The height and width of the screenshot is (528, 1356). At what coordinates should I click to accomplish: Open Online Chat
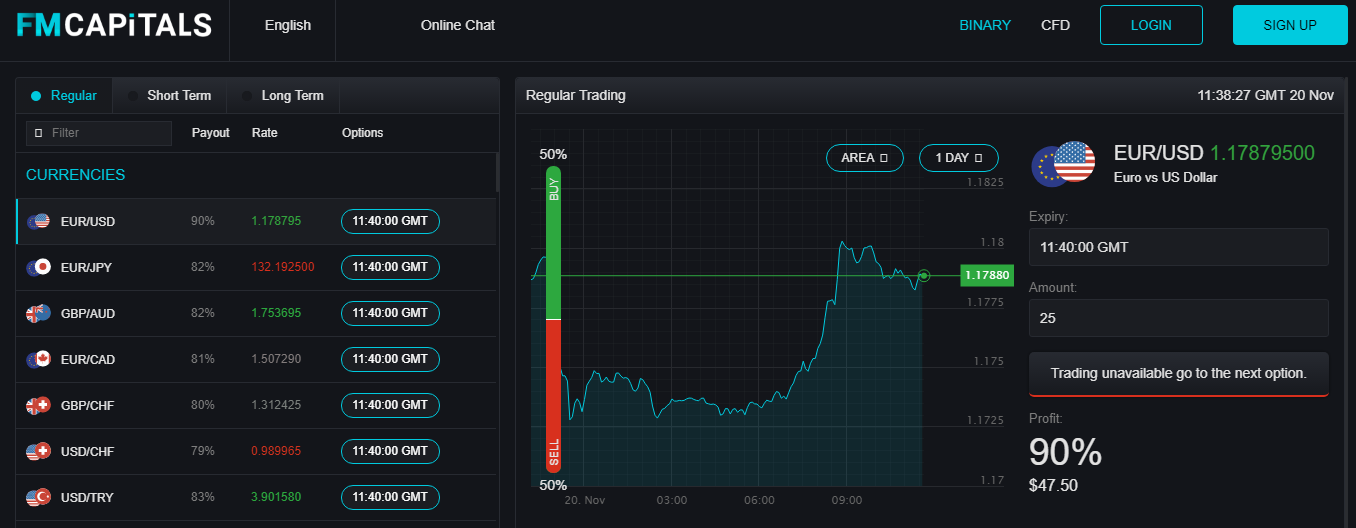coord(458,25)
